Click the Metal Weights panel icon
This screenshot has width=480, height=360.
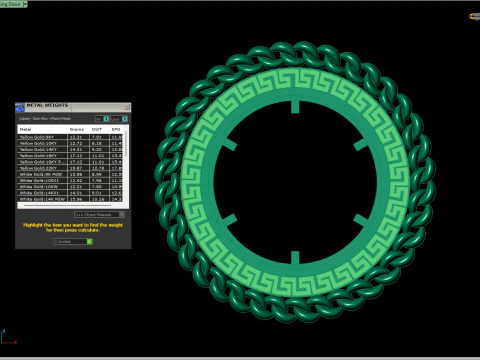(20, 107)
